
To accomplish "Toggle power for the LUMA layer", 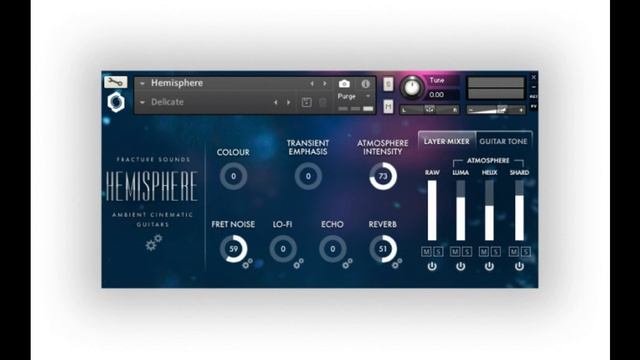I will tap(460, 266).
